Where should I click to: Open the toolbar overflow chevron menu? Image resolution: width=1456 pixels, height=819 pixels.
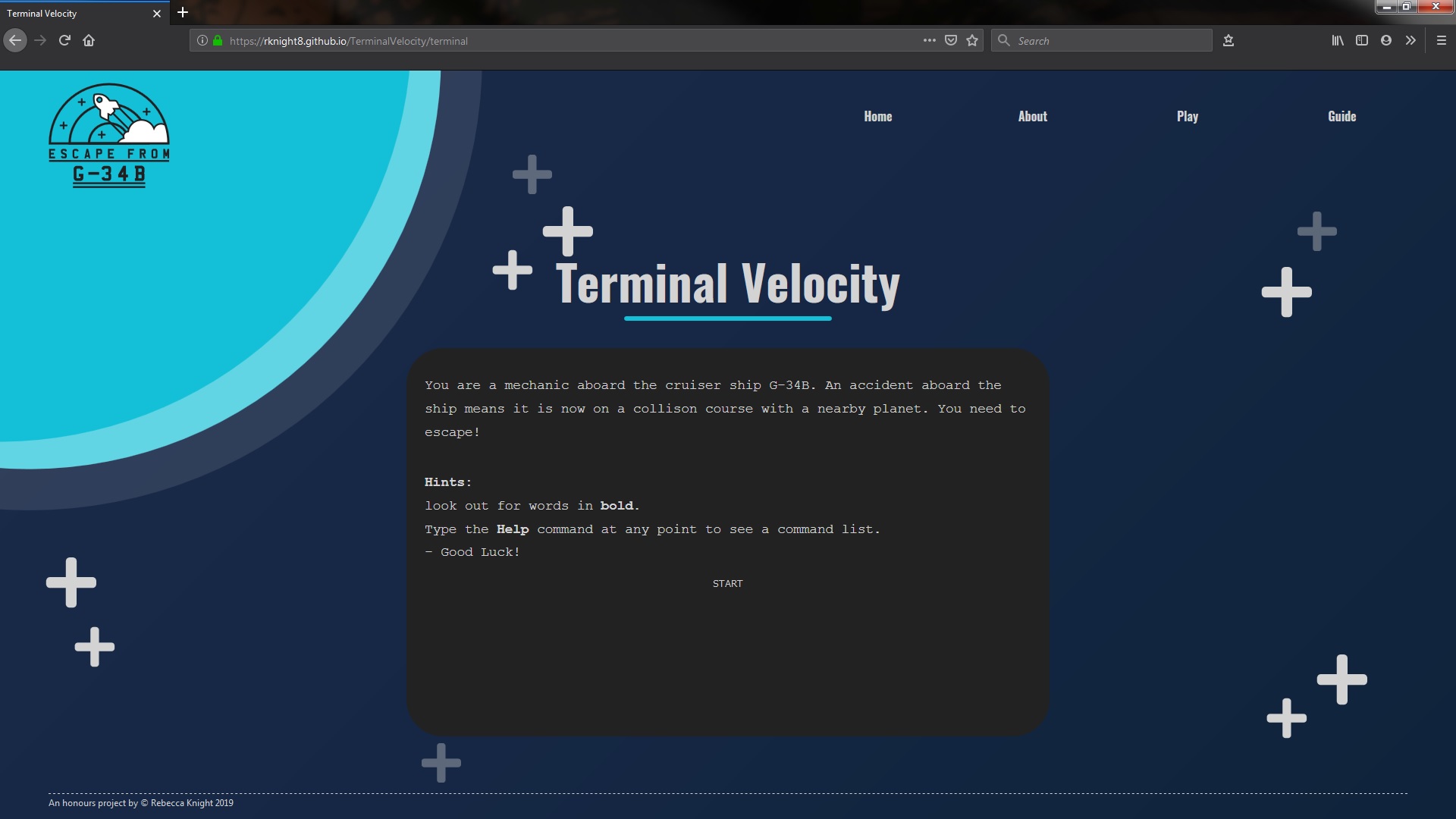(x=1410, y=40)
